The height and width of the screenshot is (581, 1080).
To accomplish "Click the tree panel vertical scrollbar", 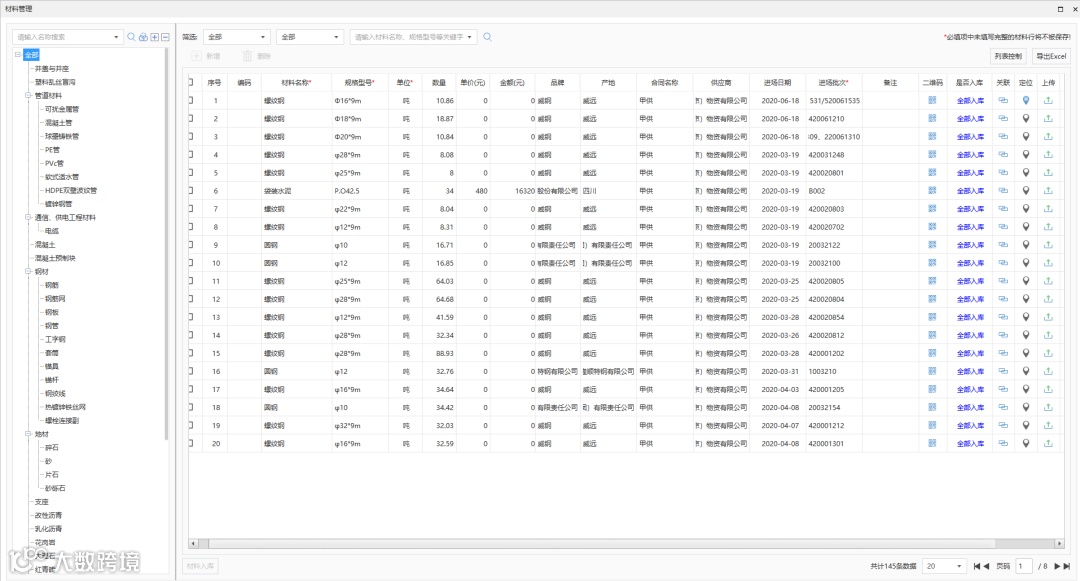I will [x=166, y=244].
